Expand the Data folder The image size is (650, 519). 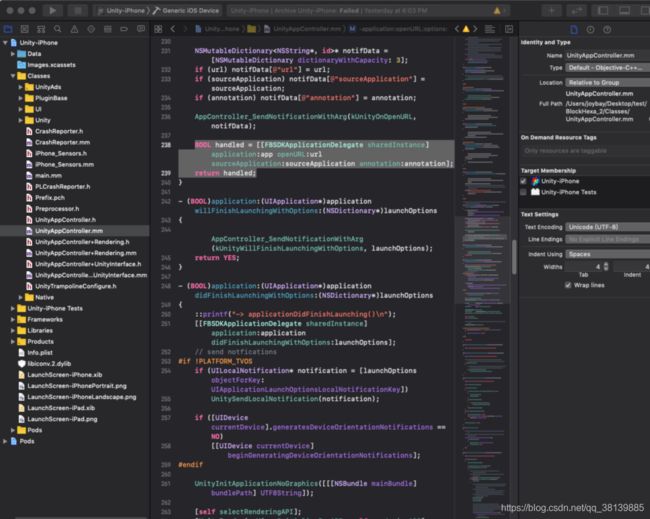pos(13,54)
